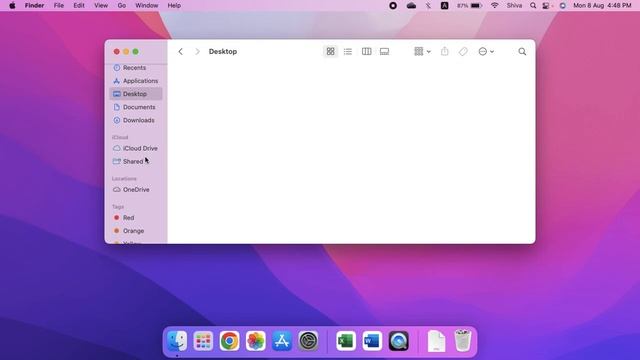Click the battery status indicator

coord(470,6)
